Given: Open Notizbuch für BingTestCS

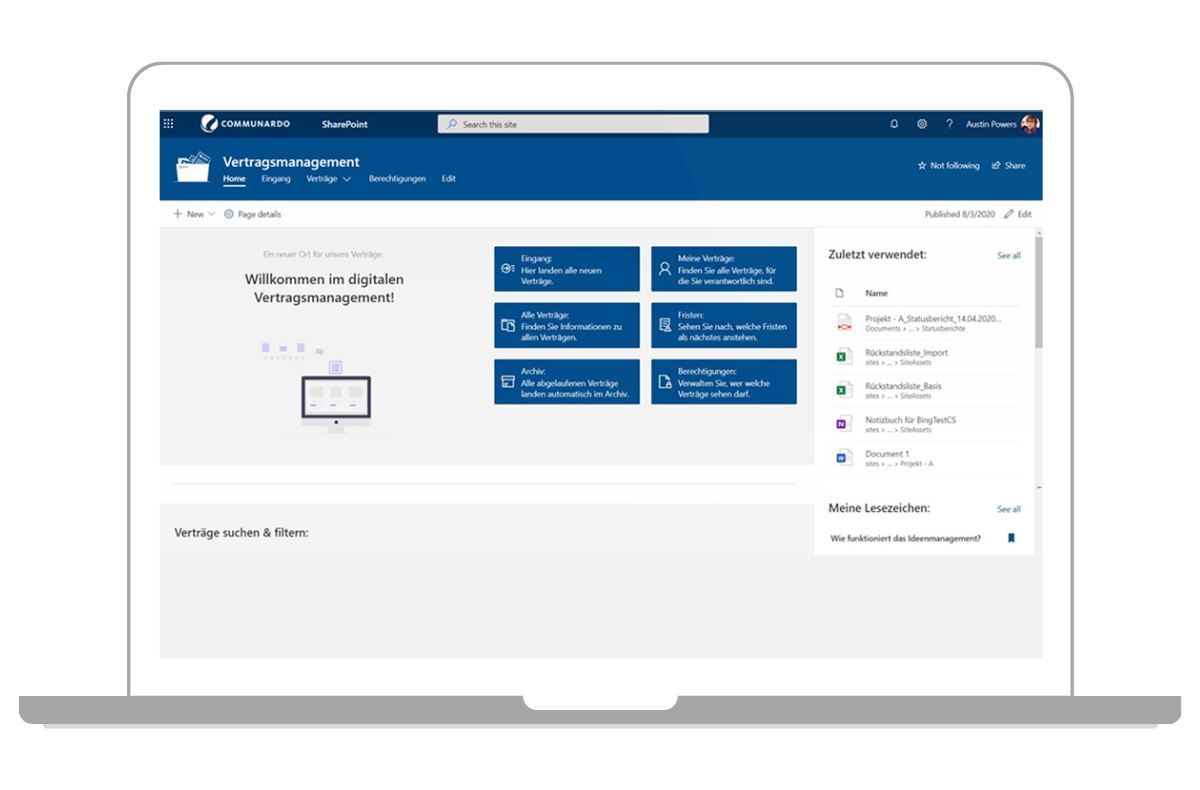Looking at the screenshot, I should pos(911,419).
